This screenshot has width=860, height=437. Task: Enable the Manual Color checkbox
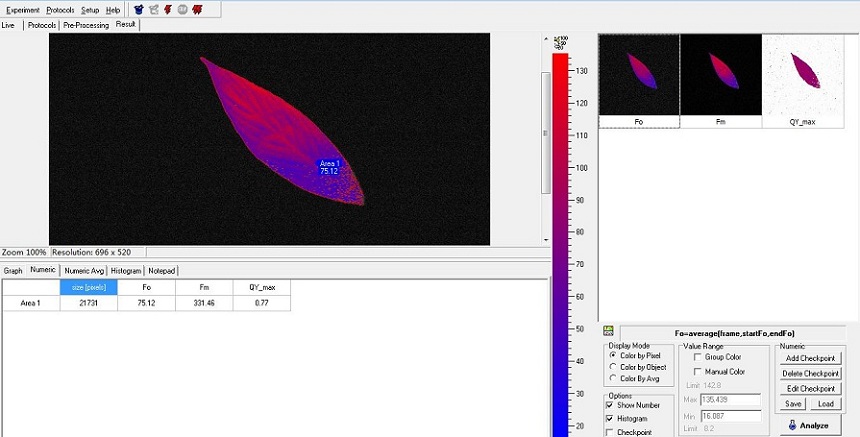696,371
